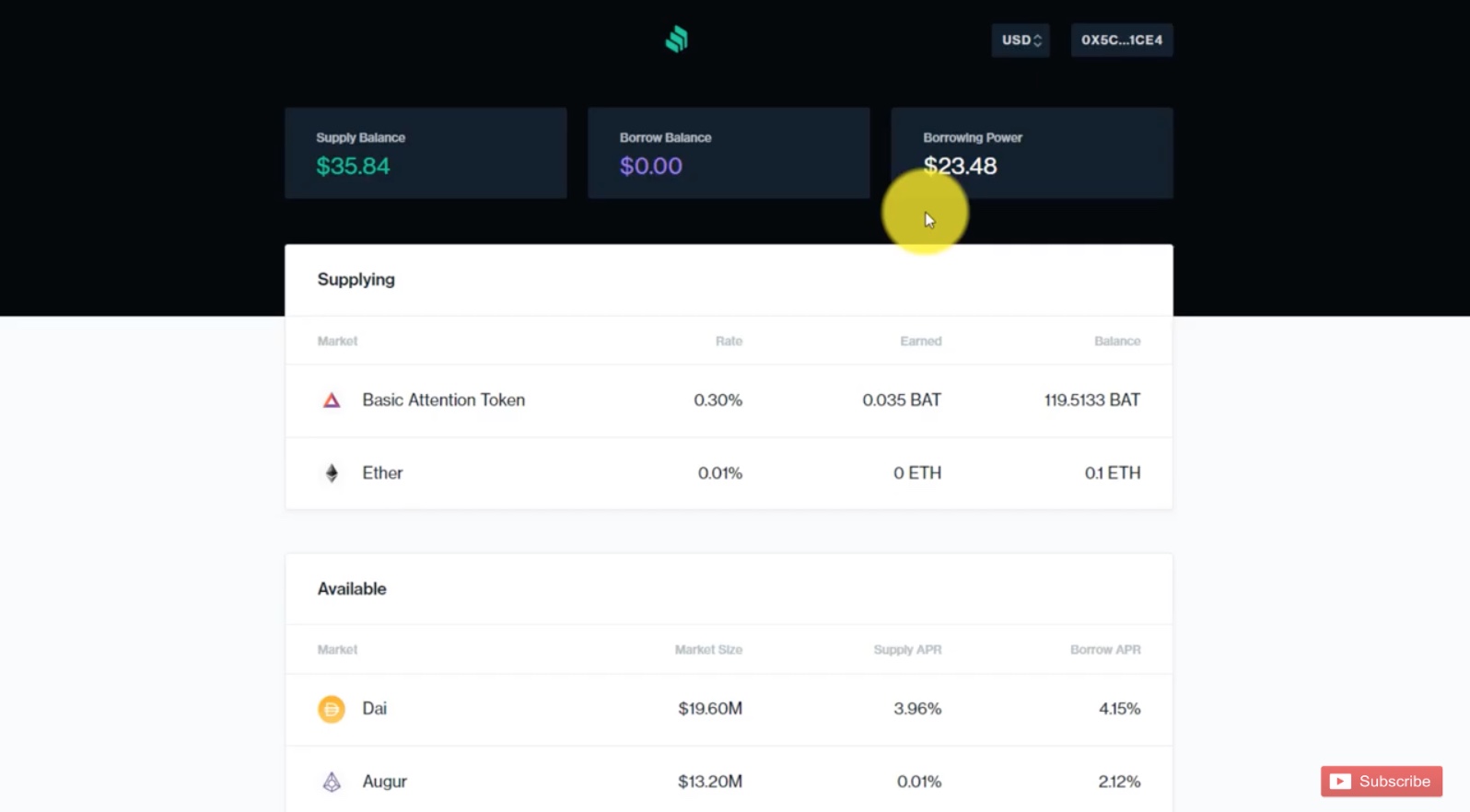Image resolution: width=1470 pixels, height=812 pixels.
Task: Click the Augur market icon
Action: click(332, 782)
